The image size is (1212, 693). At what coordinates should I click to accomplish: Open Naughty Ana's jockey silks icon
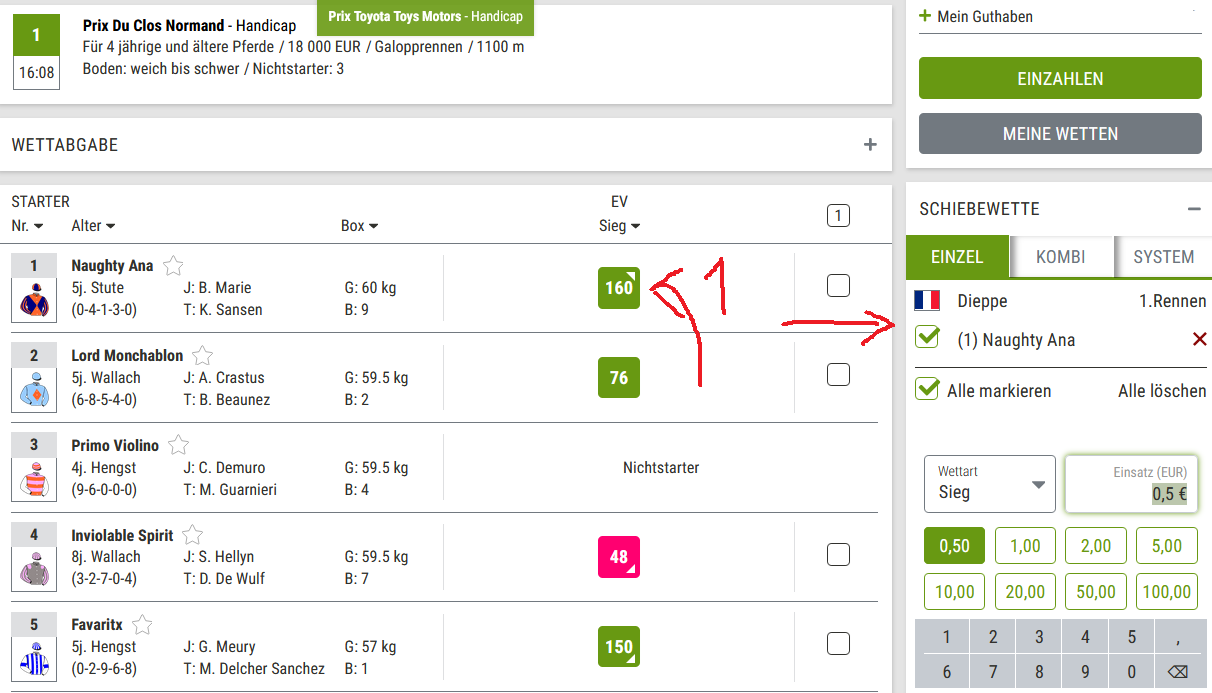(x=34, y=300)
